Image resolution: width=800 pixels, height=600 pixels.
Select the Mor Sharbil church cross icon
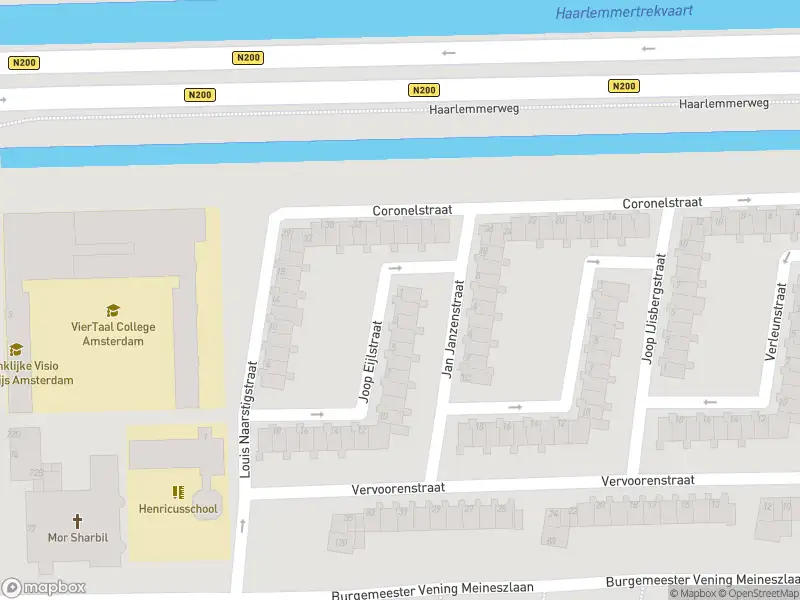pyautogui.click(x=77, y=520)
